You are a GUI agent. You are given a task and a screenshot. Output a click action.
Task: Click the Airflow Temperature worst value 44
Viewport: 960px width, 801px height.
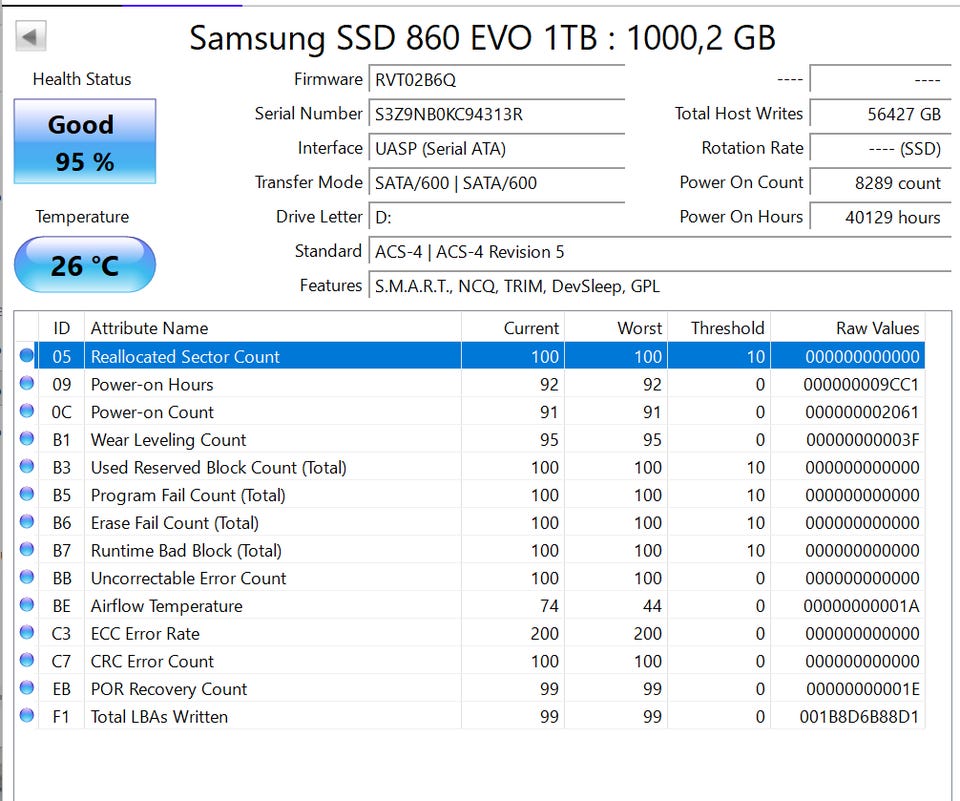coord(652,606)
